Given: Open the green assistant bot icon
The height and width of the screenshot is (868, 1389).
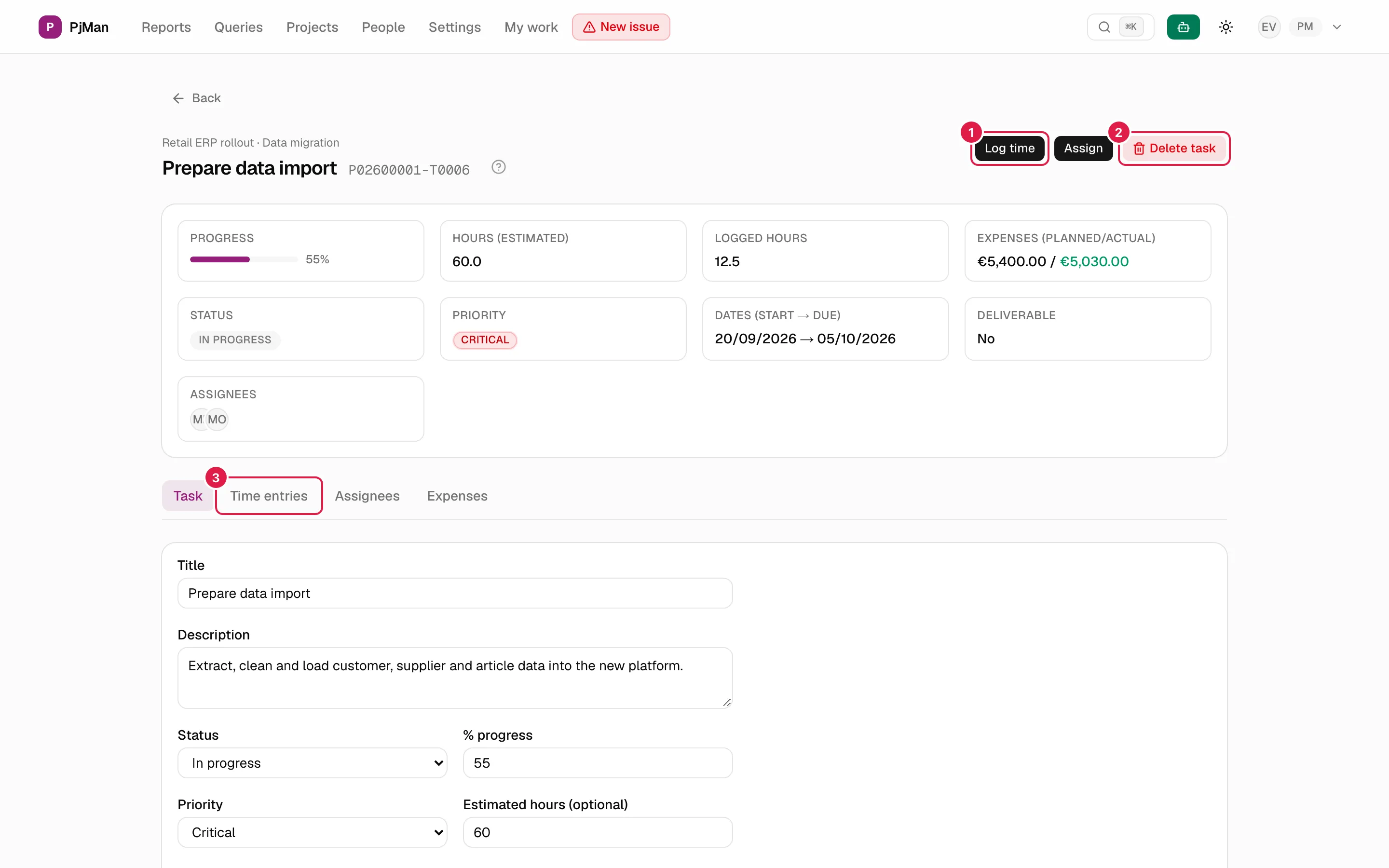Looking at the screenshot, I should point(1183,27).
